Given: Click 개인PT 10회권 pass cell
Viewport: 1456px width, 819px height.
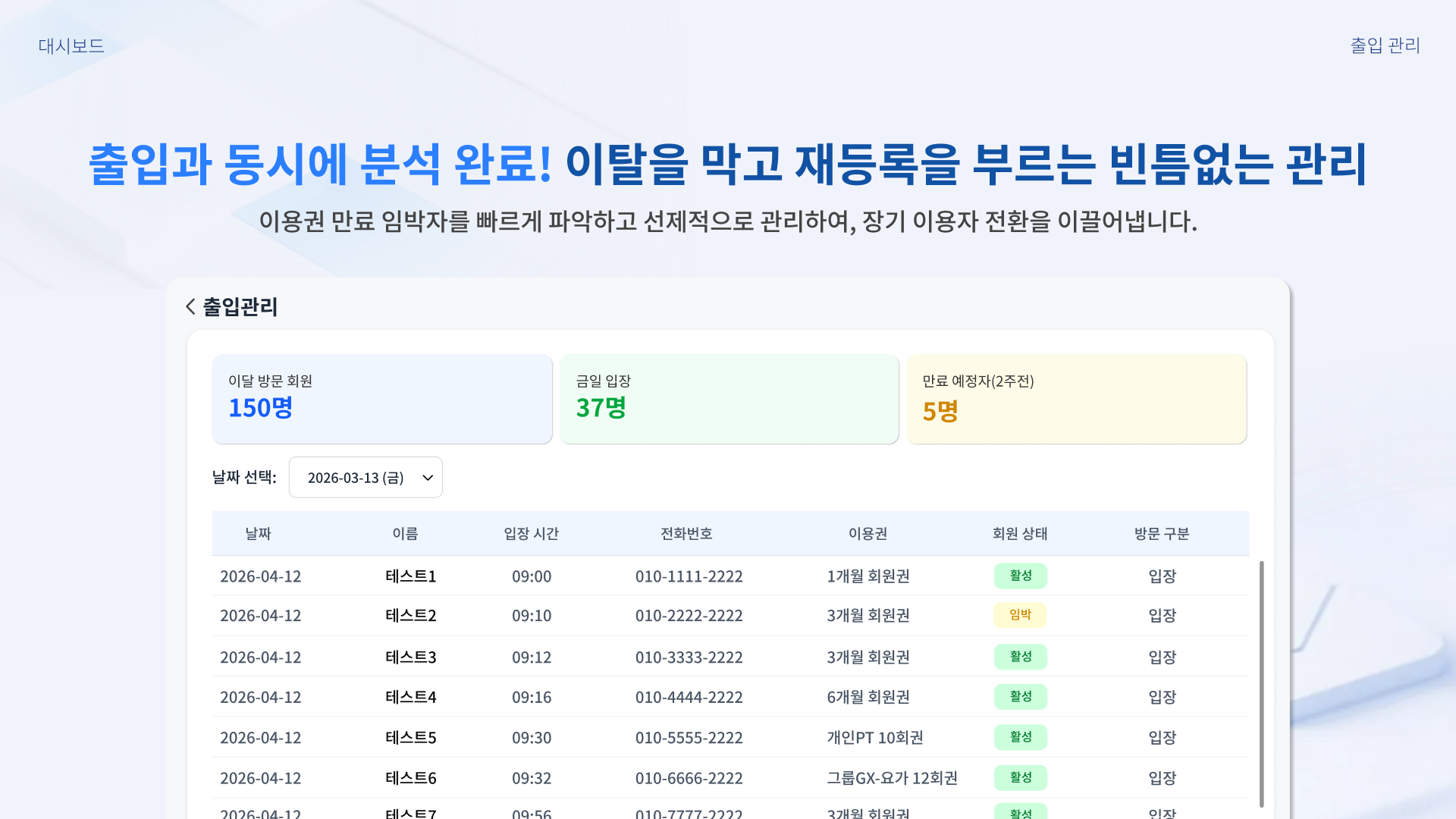Looking at the screenshot, I should click(x=875, y=738).
